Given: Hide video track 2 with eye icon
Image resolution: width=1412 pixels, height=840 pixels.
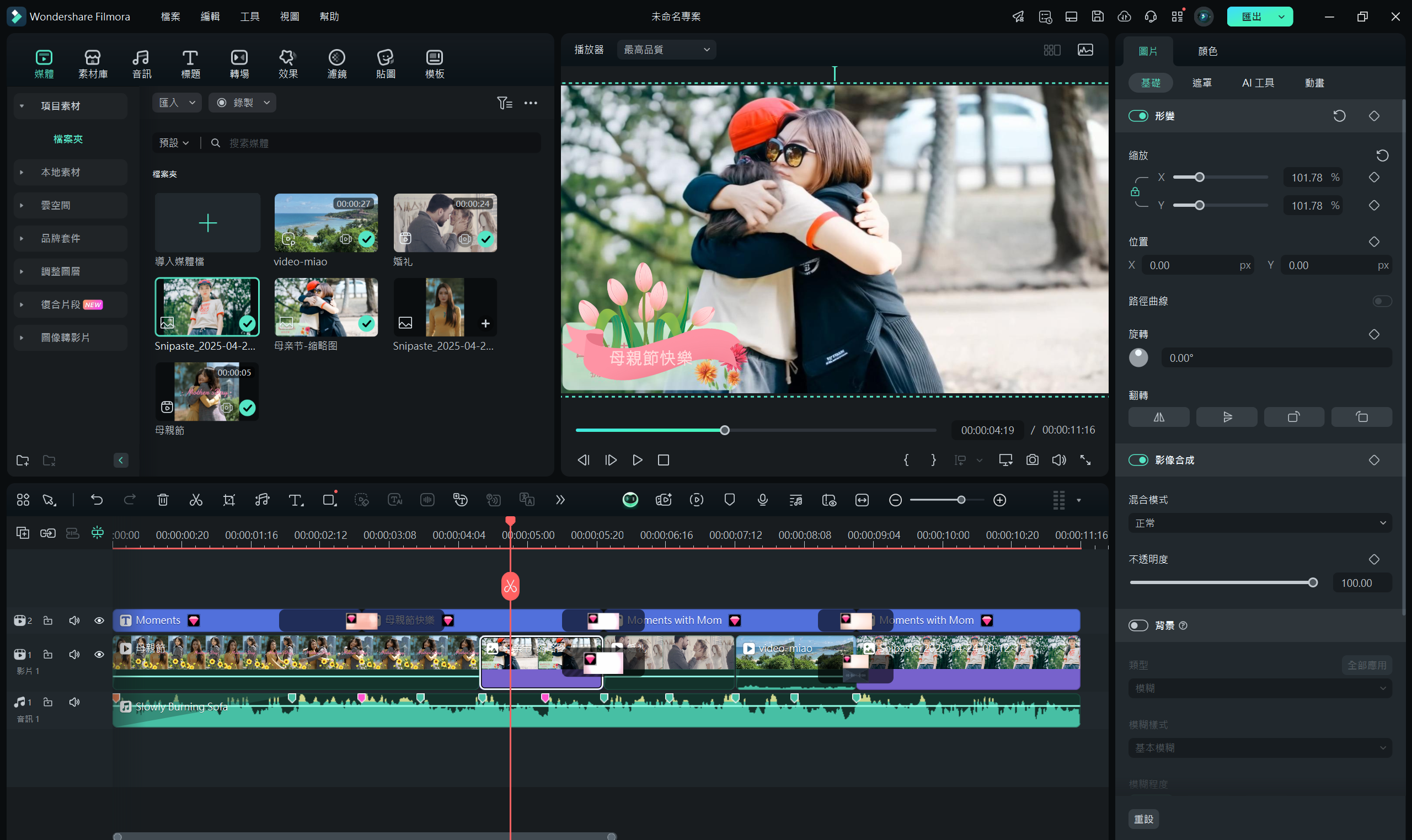Looking at the screenshot, I should click(x=99, y=620).
